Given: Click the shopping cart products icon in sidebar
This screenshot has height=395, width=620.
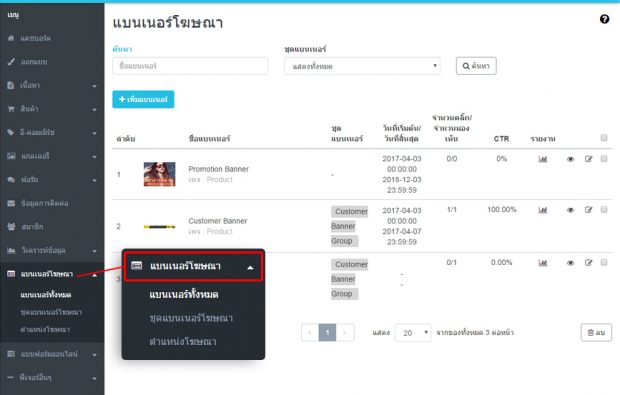Looking at the screenshot, I should coord(11,109).
